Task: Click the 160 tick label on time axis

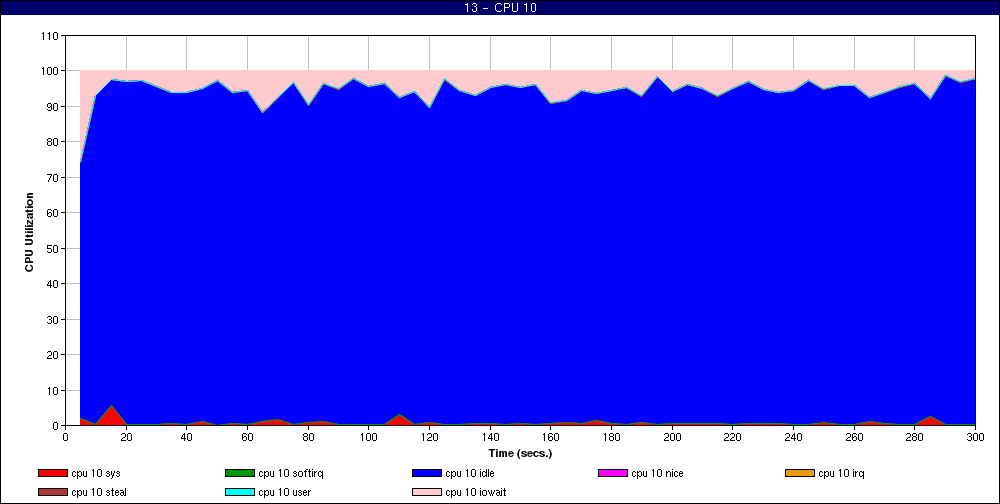Action: [x=550, y=438]
